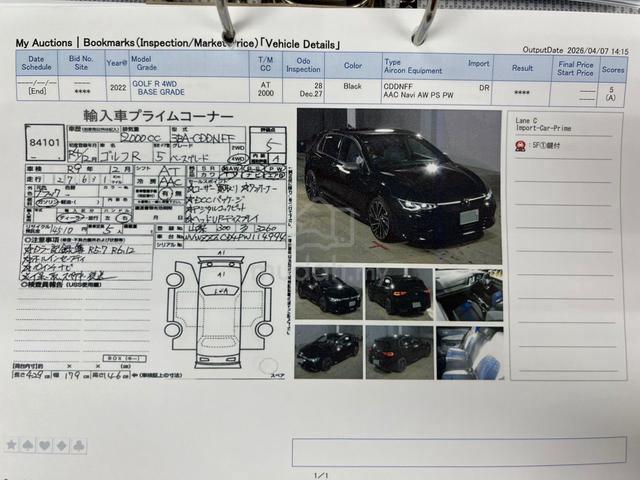Click the 2022 year cell
Image resolution: width=640 pixels, height=480 pixels.
point(118,88)
